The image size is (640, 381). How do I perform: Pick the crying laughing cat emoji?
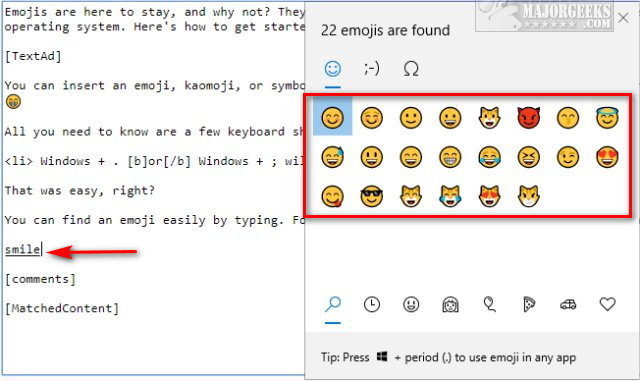click(450, 196)
